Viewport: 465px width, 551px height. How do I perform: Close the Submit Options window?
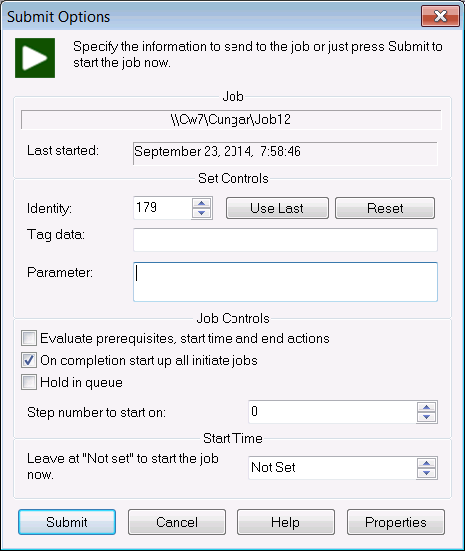(x=440, y=16)
